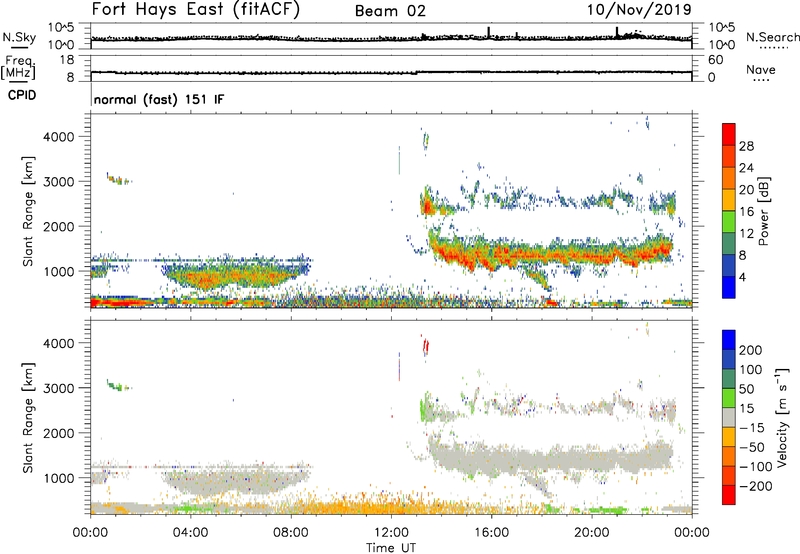Click the 'Fort Hays East (fitACF)' title

(196, 10)
